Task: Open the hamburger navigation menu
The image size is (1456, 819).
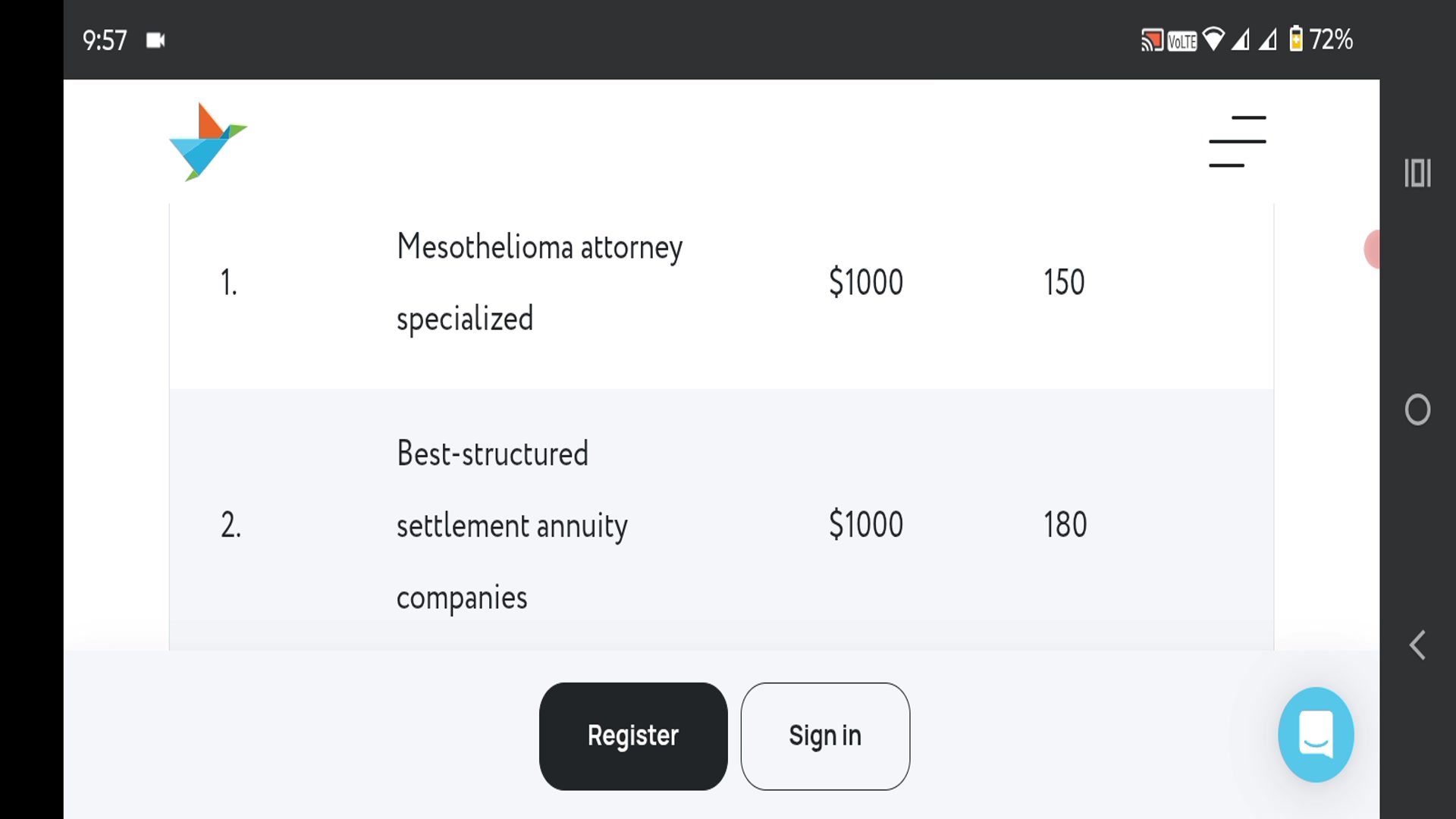Action: (1236, 141)
